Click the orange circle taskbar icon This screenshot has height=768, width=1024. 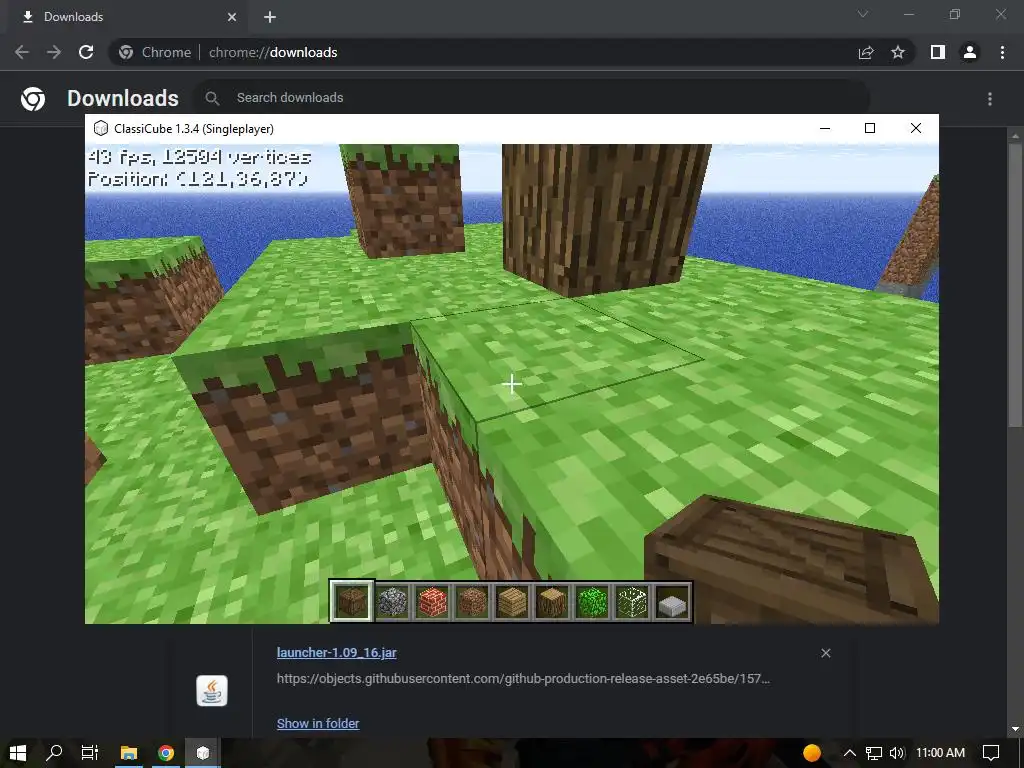point(812,753)
